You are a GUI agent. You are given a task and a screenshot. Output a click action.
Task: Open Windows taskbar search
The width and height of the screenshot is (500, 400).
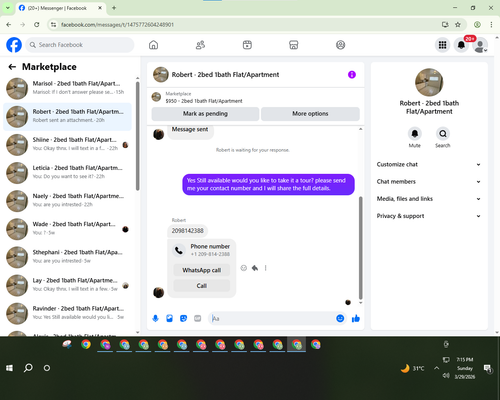pyautogui.click(x=28, y=368)
